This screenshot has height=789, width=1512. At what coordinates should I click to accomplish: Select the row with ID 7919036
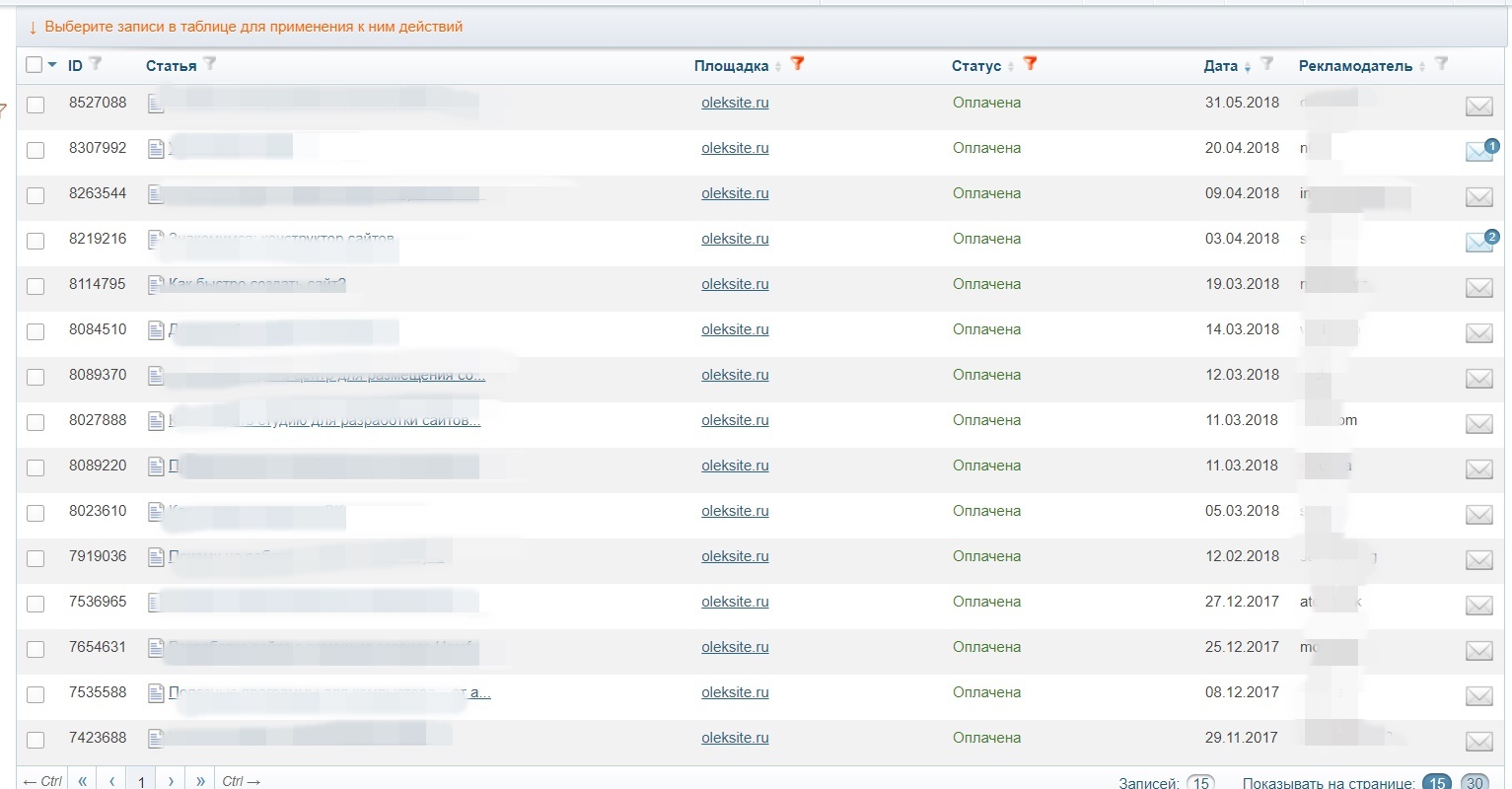pyautogui.click(x=36, y=559)
